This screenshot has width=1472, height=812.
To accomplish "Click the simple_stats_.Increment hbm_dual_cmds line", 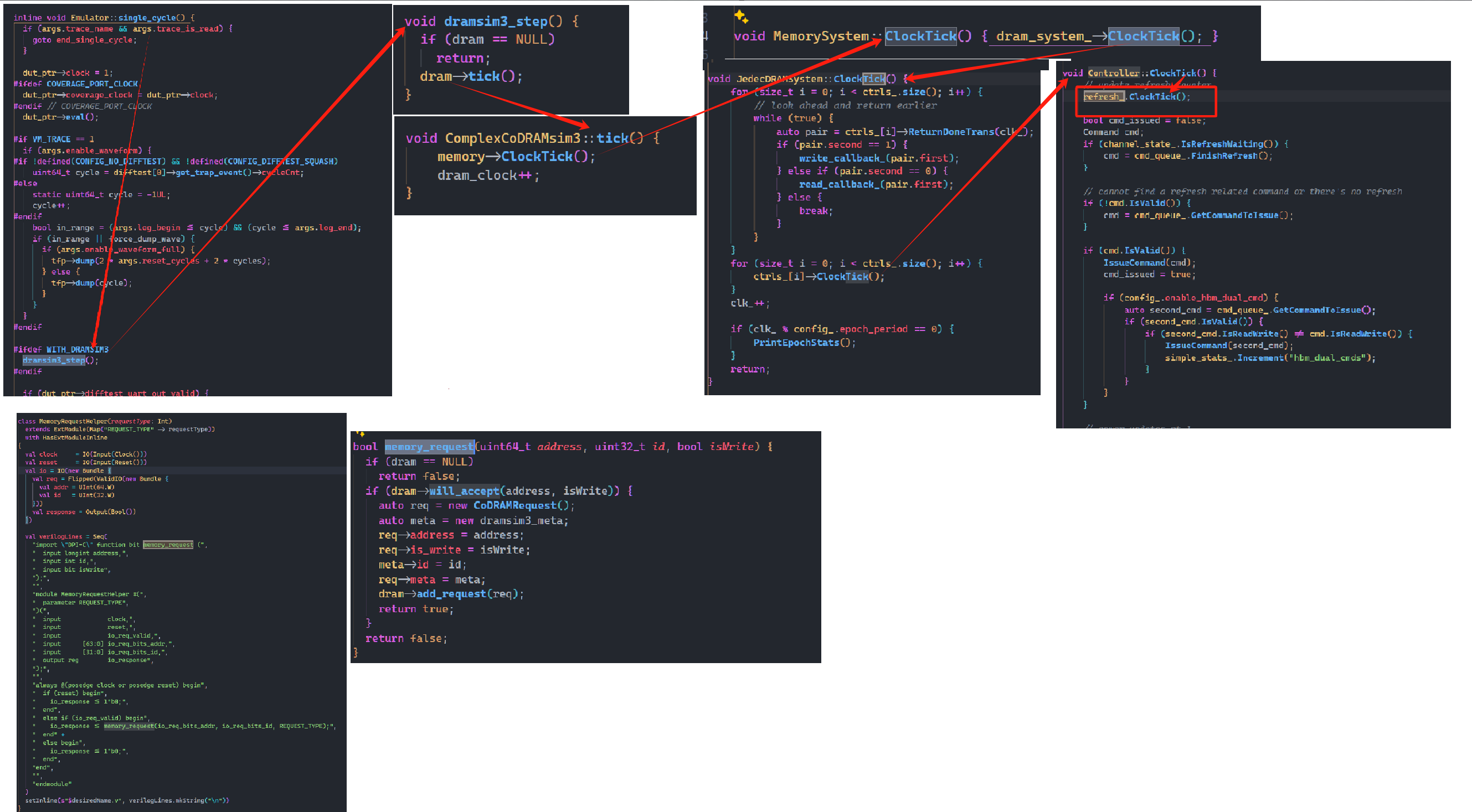I will (x=1270, y=358).
